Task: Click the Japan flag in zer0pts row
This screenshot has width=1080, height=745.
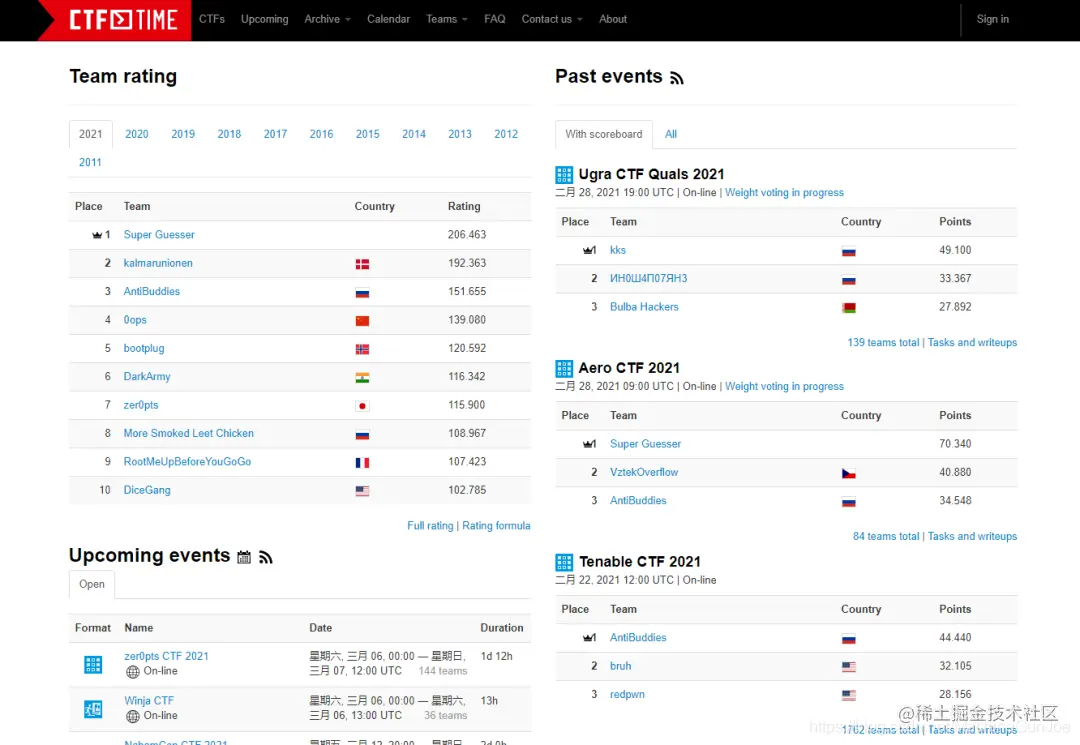Action: tap(362, 406)
